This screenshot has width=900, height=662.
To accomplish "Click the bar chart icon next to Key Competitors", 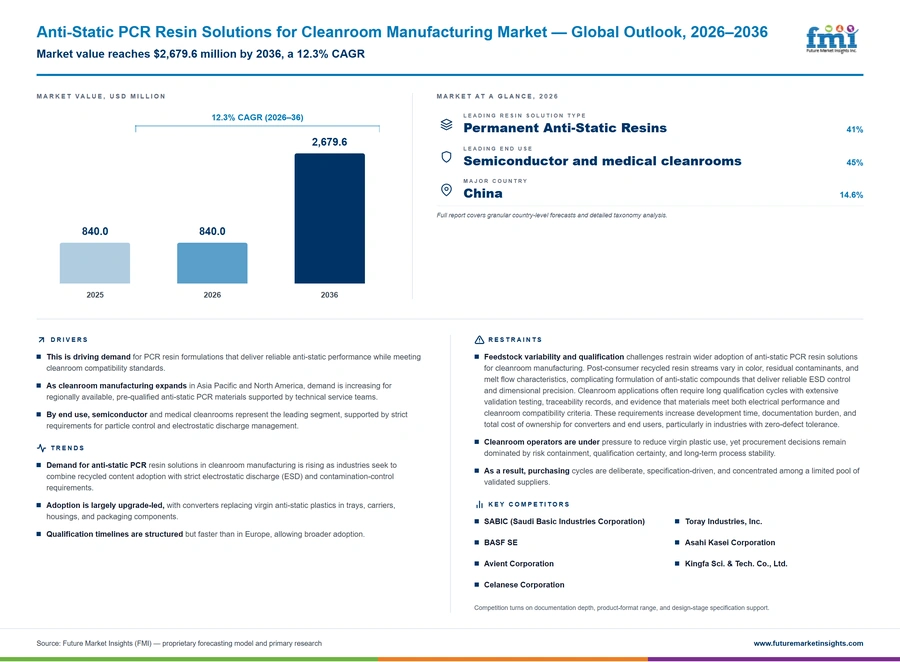I will [479, 505].
